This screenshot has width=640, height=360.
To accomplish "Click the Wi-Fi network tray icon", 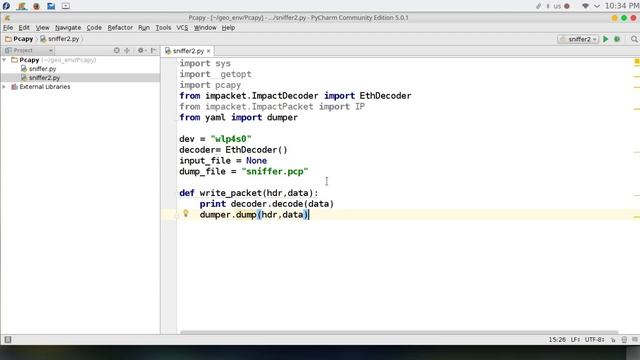I will (x=585, y=6).
